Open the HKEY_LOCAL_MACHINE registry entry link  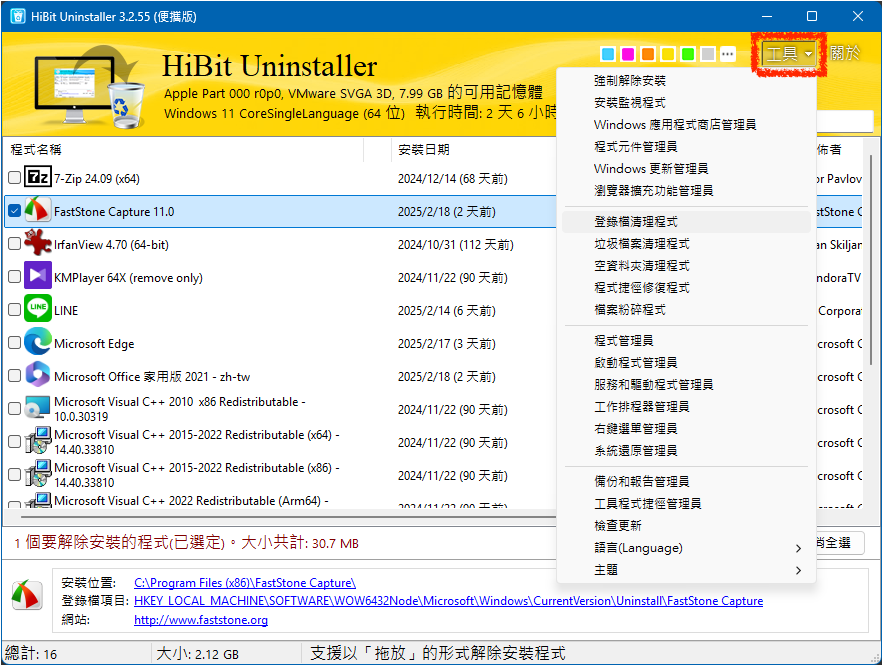[448, 601]
